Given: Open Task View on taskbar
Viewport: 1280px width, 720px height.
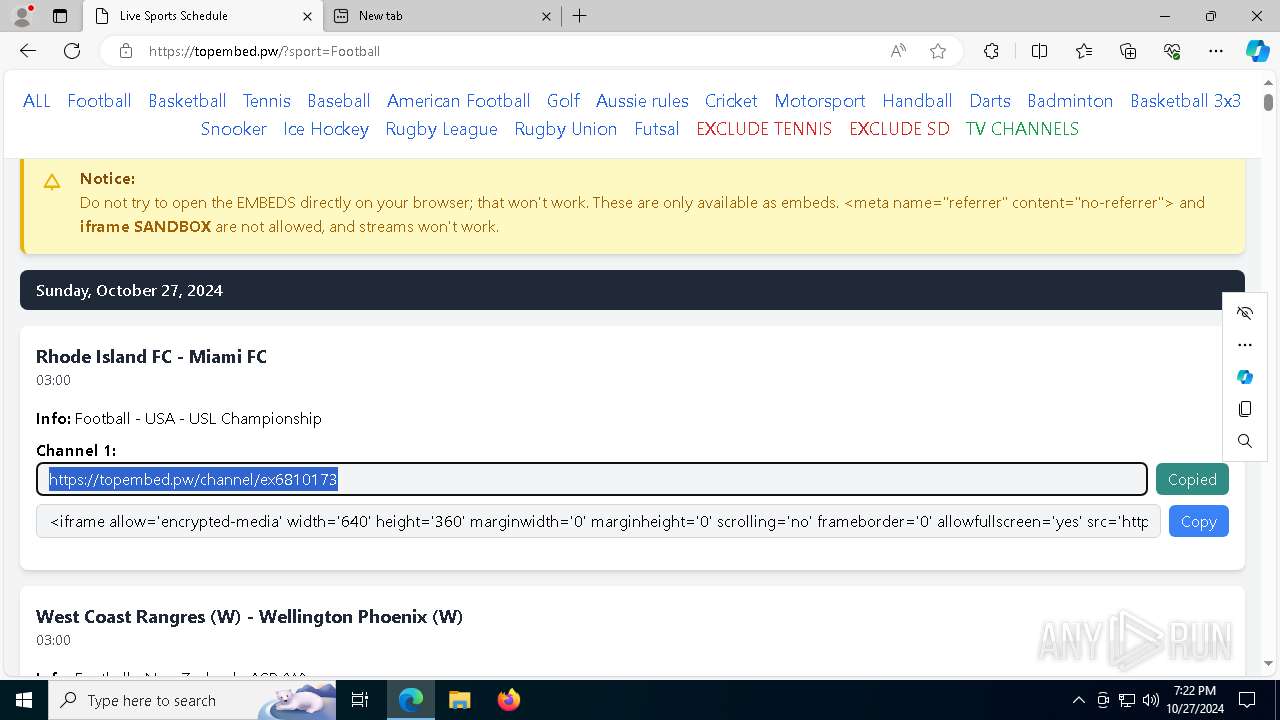Looking at the screenshot, I should pos(361,700).
